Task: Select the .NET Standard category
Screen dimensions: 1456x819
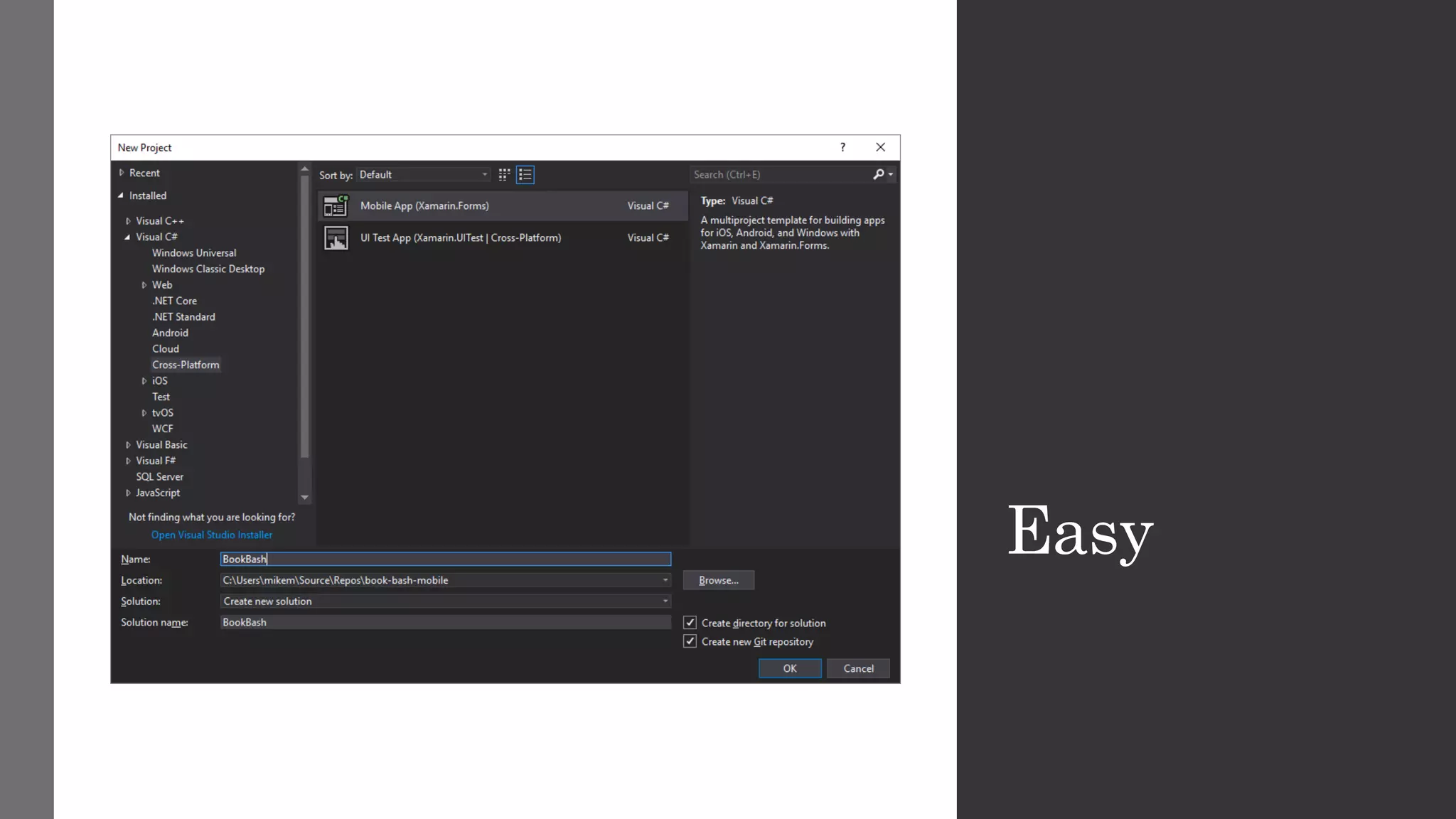Action: pos(183,317)
